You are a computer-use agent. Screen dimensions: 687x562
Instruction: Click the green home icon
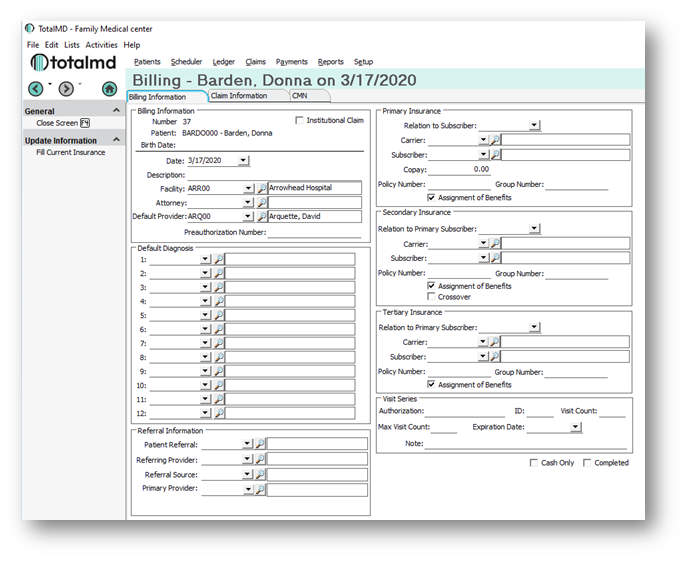(x=109, y=89)
